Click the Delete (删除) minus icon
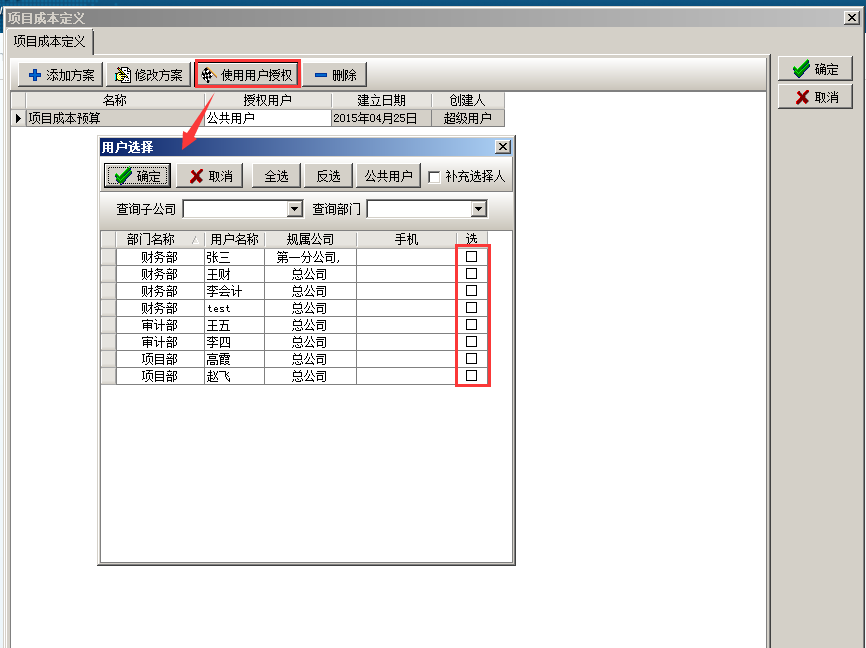 coord(320,75)
